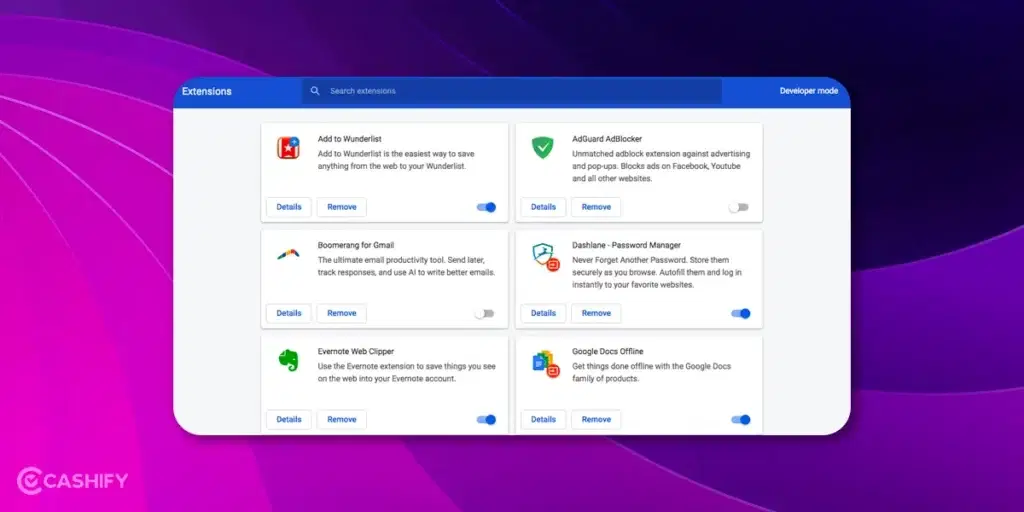Viewport: 1024px width, 512px height.
Task: Remove Boomerang for Gmail
Action: click(342, 313)
